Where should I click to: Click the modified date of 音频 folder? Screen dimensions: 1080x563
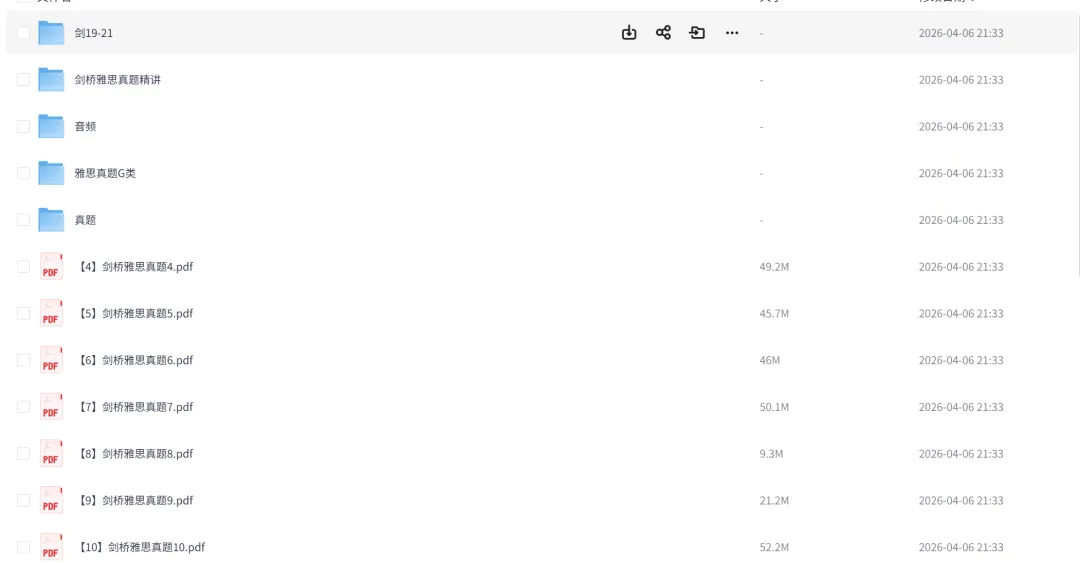coord(961,126)
